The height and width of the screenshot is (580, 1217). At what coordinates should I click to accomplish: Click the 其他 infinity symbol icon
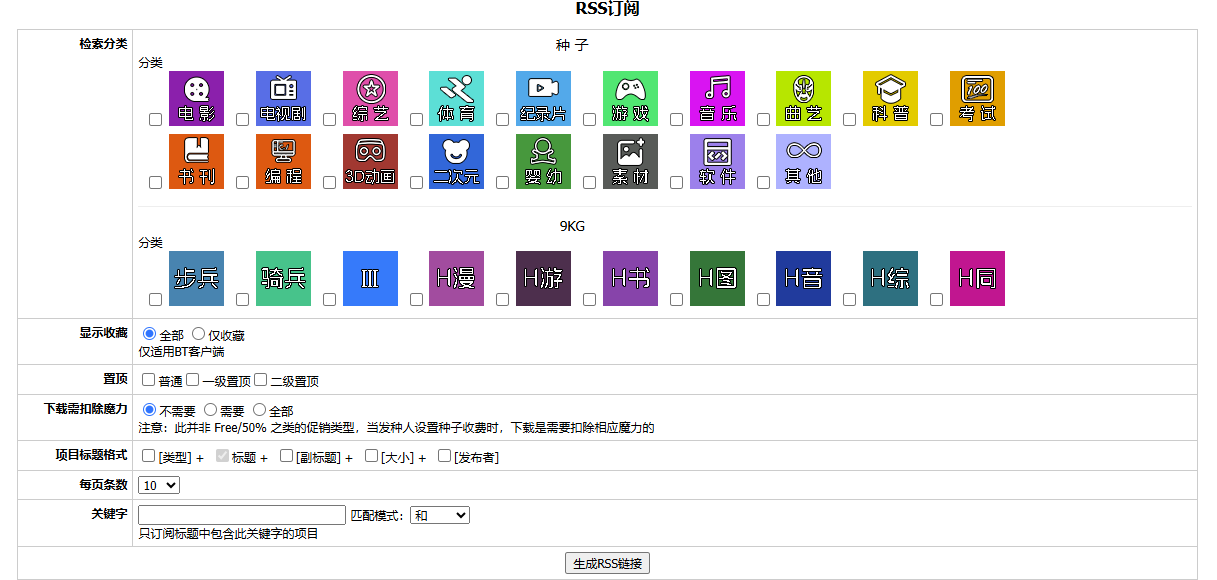pyautogui.click(x=803, y=161)
